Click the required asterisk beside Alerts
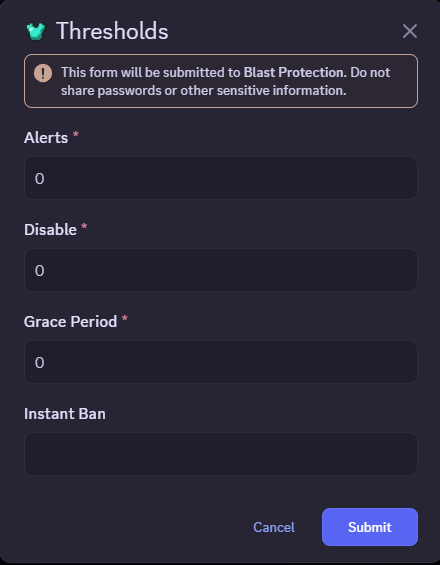 pyautogui.click(x=76, y=135)
